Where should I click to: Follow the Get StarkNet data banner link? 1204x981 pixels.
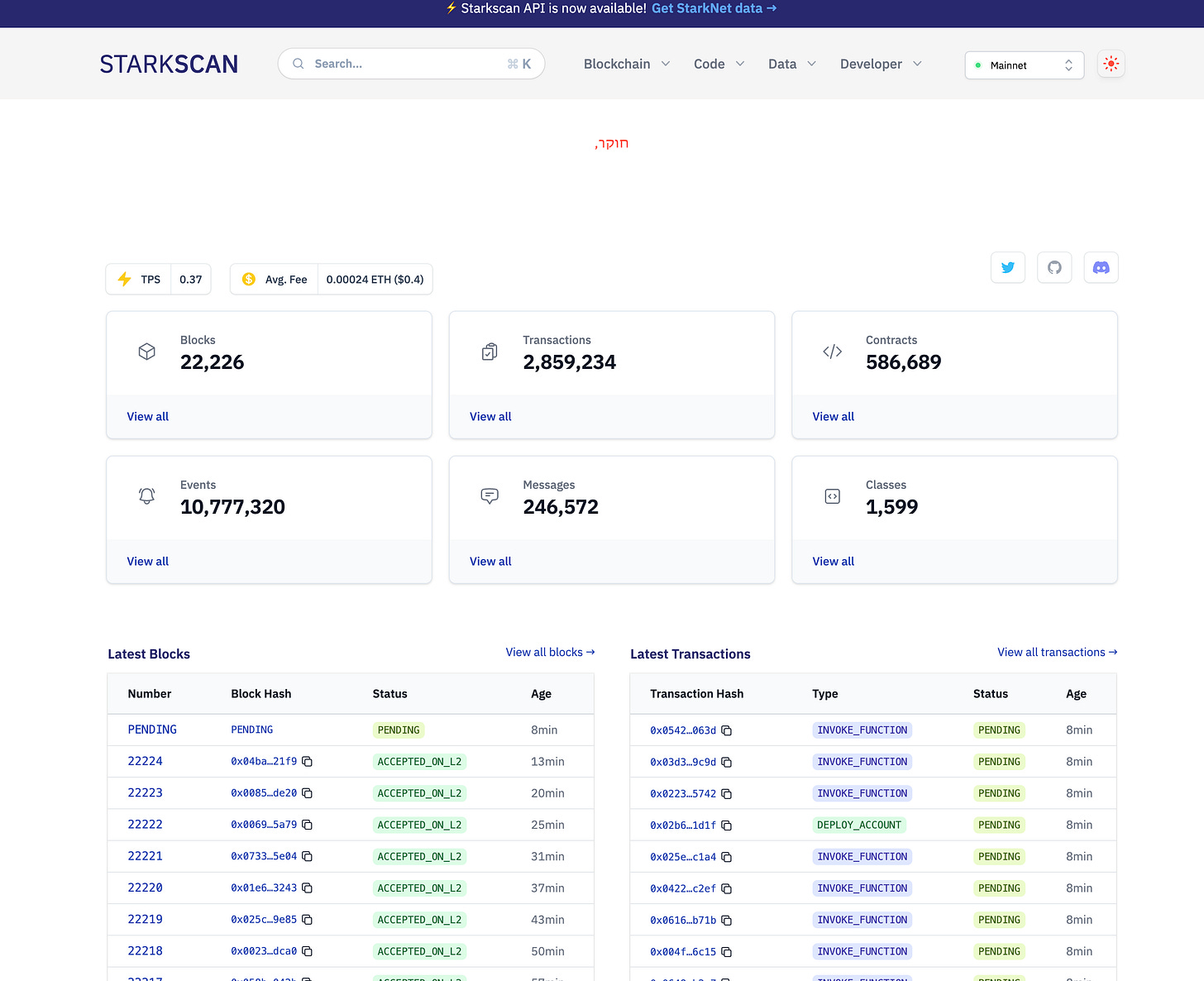714,8
